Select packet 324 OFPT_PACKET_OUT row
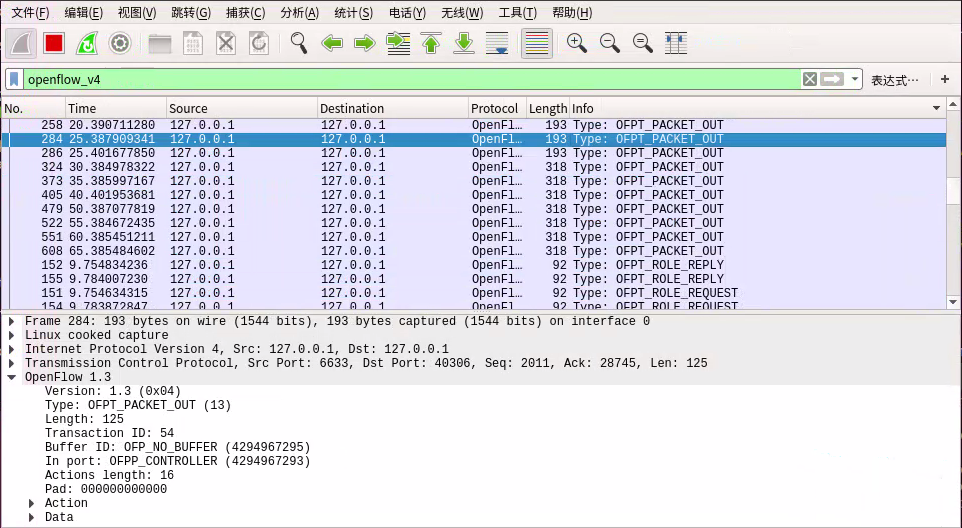Image resolution: width=962 pixels, height=528 pixels. pos(474,167)
